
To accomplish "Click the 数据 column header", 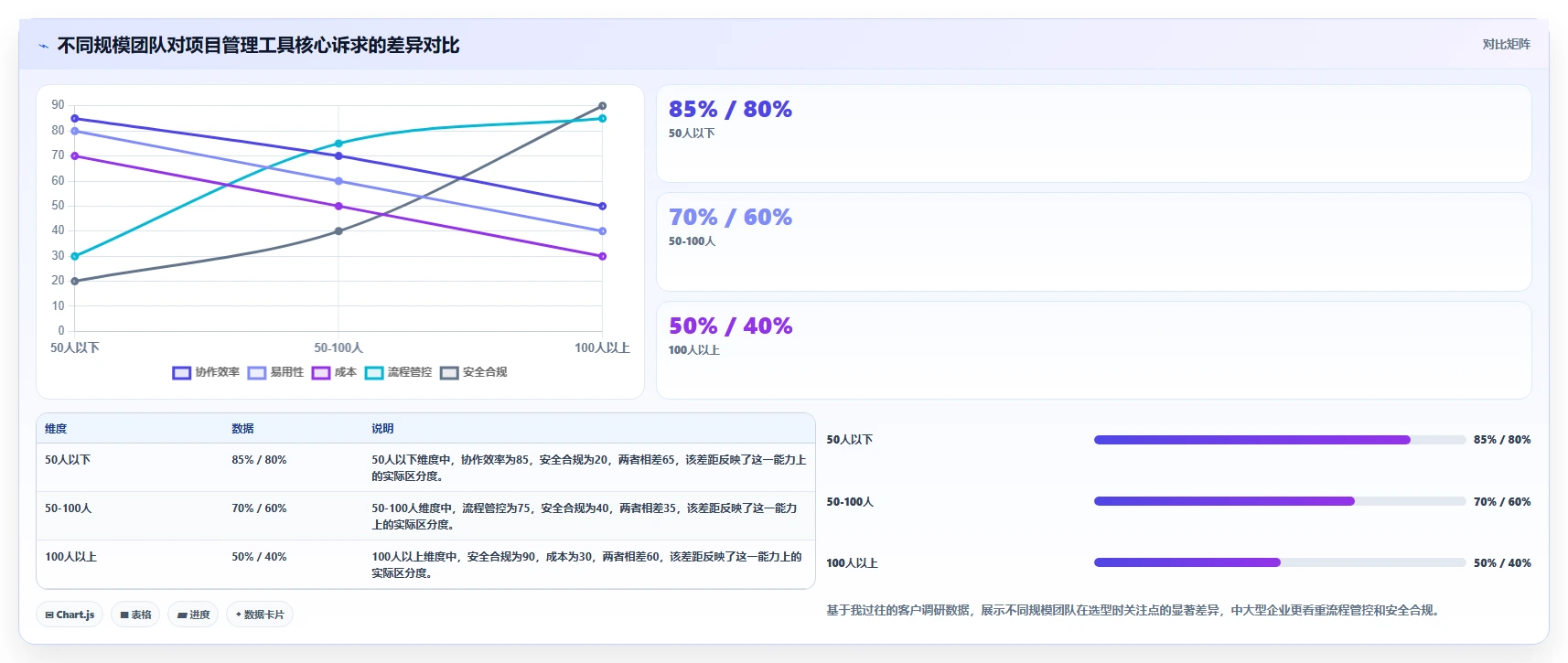I will pyautogui.click(x=242, y=429).
